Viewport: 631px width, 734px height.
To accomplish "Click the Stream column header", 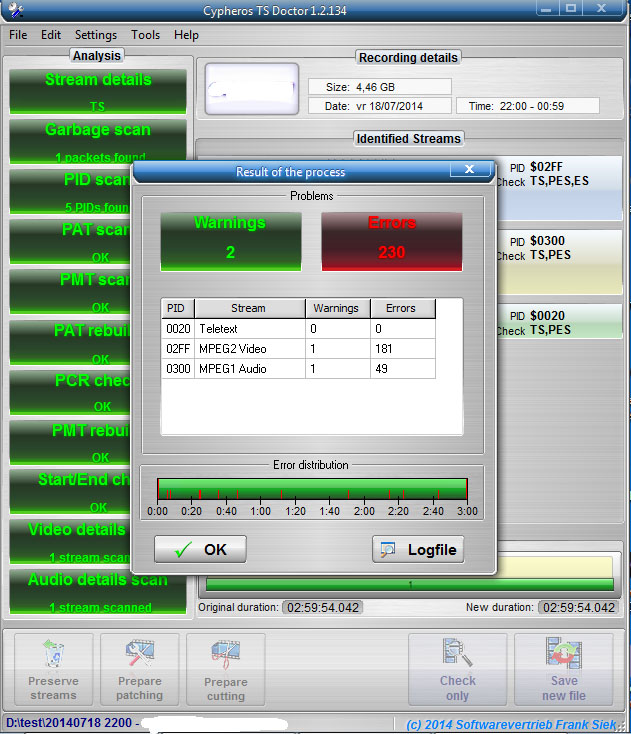I will tap(249, 308).
